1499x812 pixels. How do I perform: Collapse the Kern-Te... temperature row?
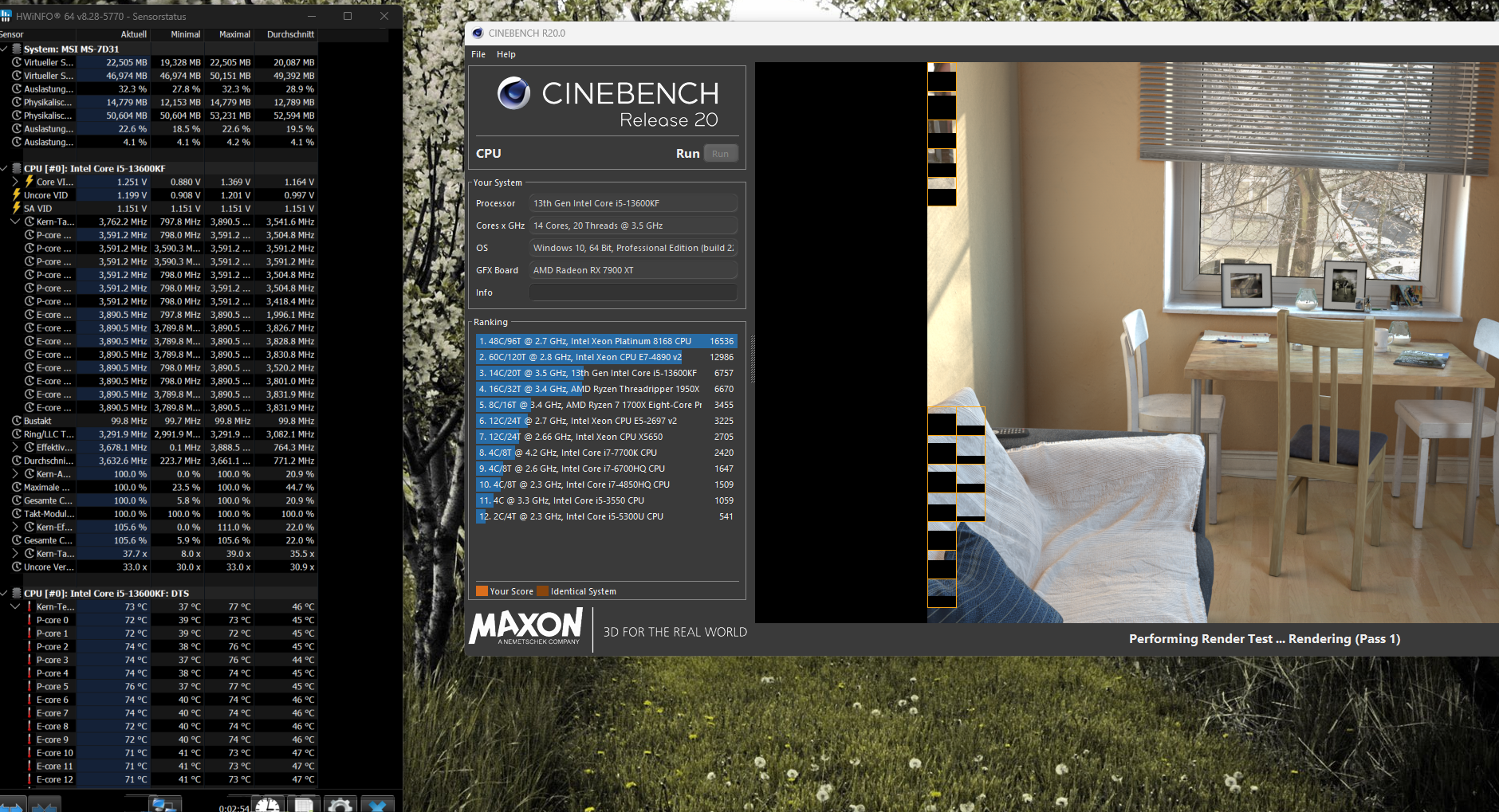[15, 606]
